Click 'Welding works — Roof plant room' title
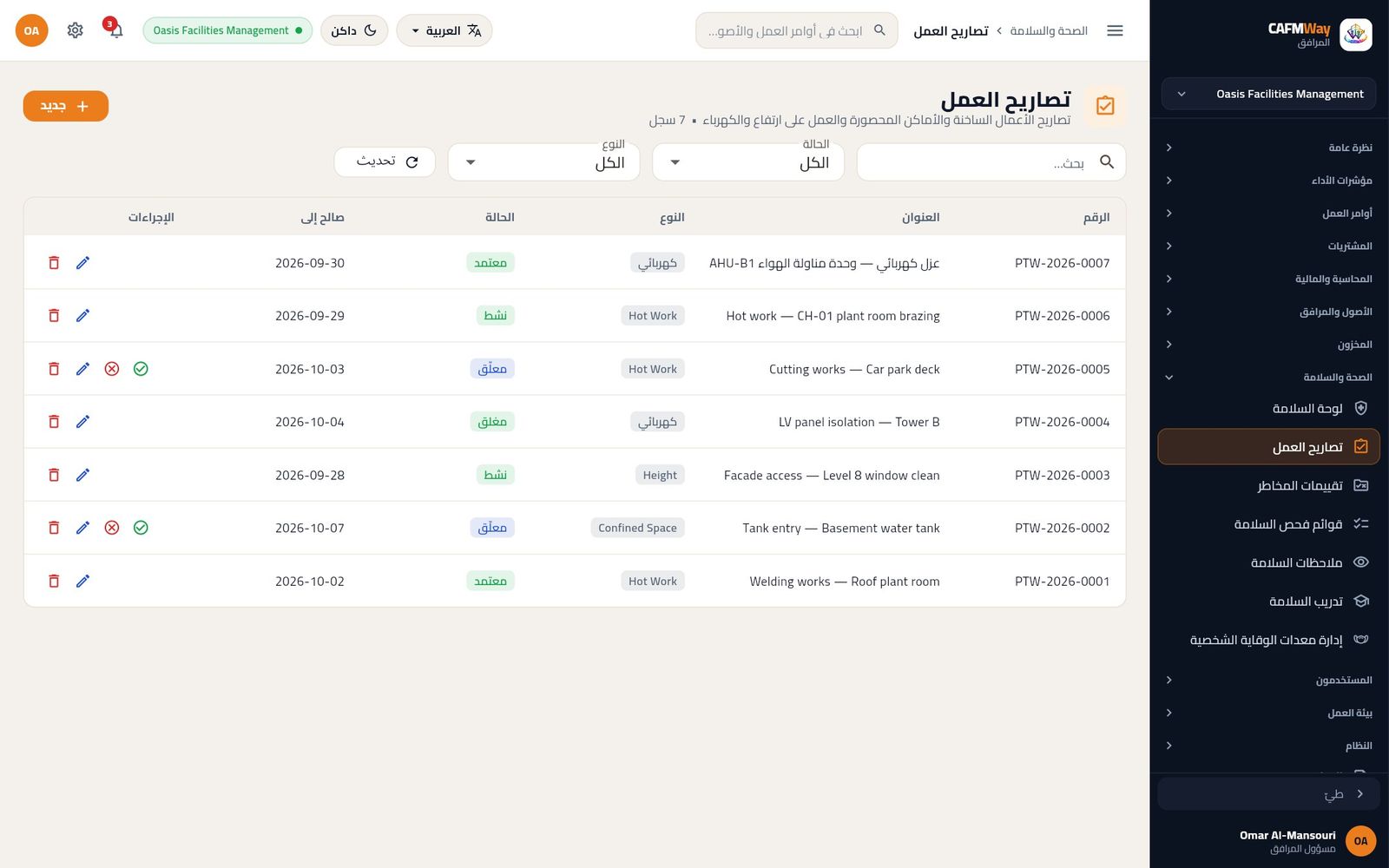The width and height of the screenshot is (1389, 868). coord(845,582)
